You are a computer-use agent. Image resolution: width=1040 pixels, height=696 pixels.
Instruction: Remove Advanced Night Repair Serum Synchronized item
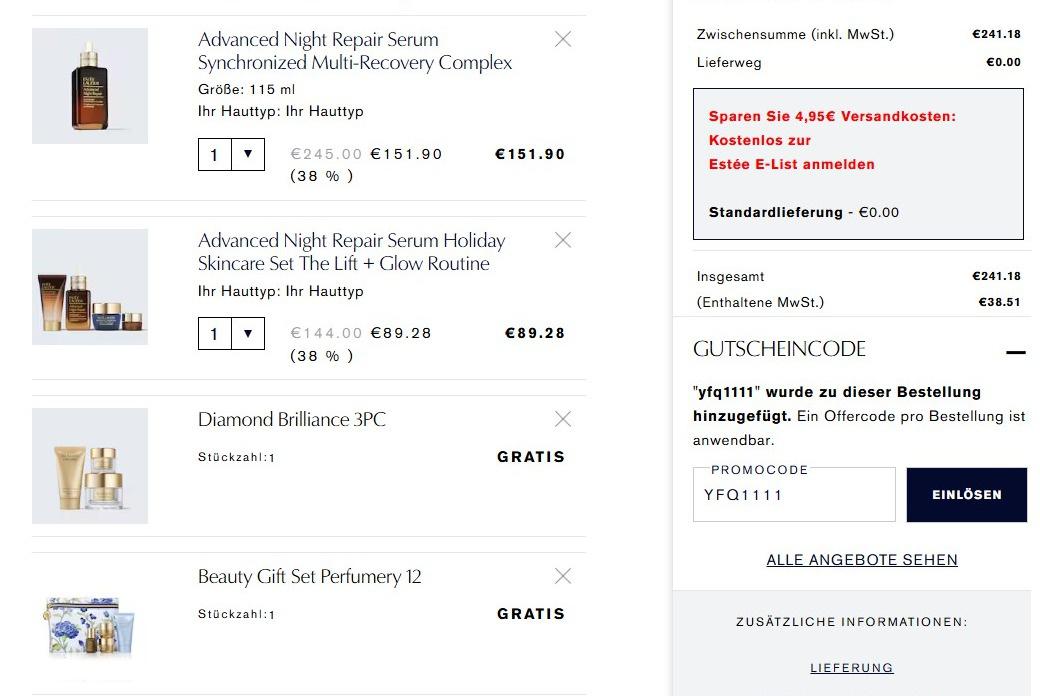point(563,39)
